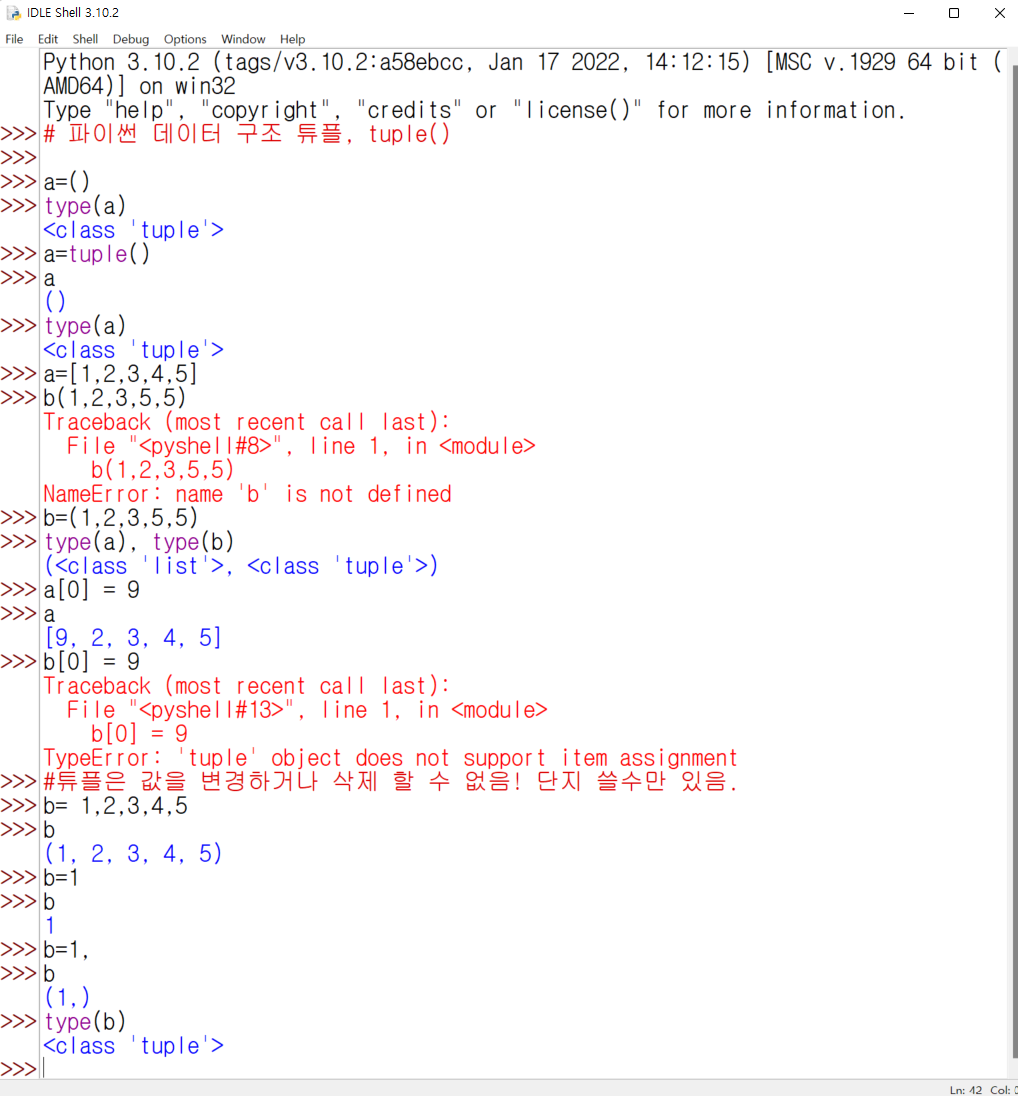1018x1096 pixels.
Task: Click the 'File "<pyshell#8>"' traceback line
Action: pos(301,446)
